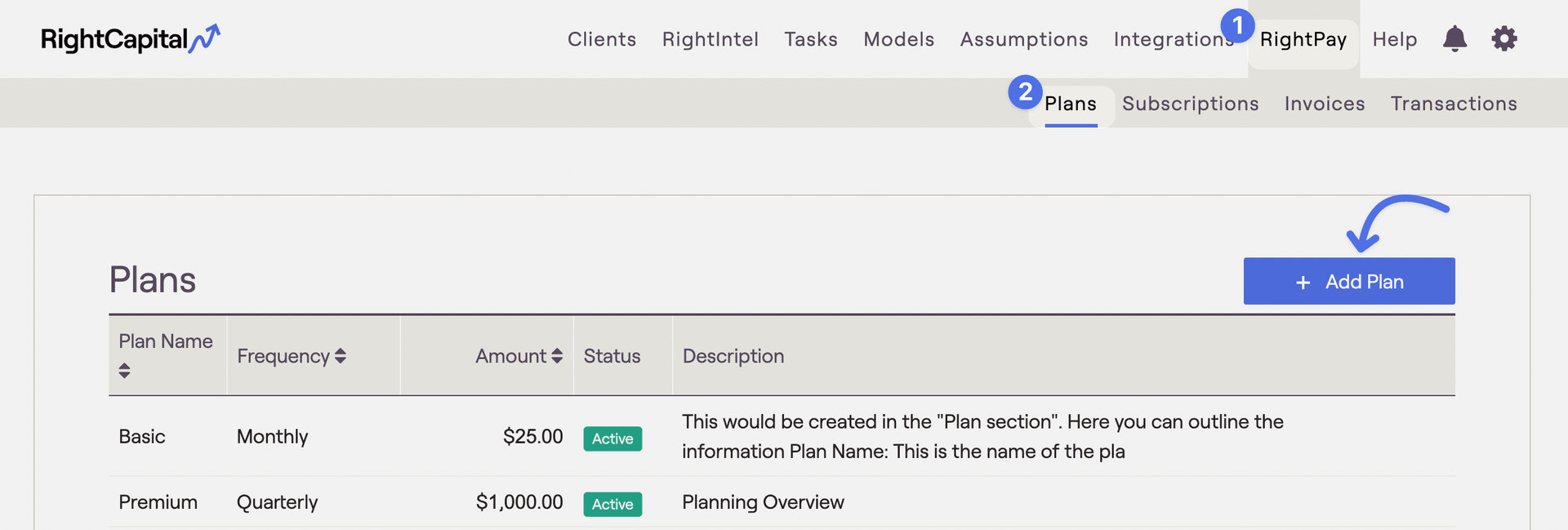Click the Add Plan button
The image size is (1568, 530).
coord(1349,282)
